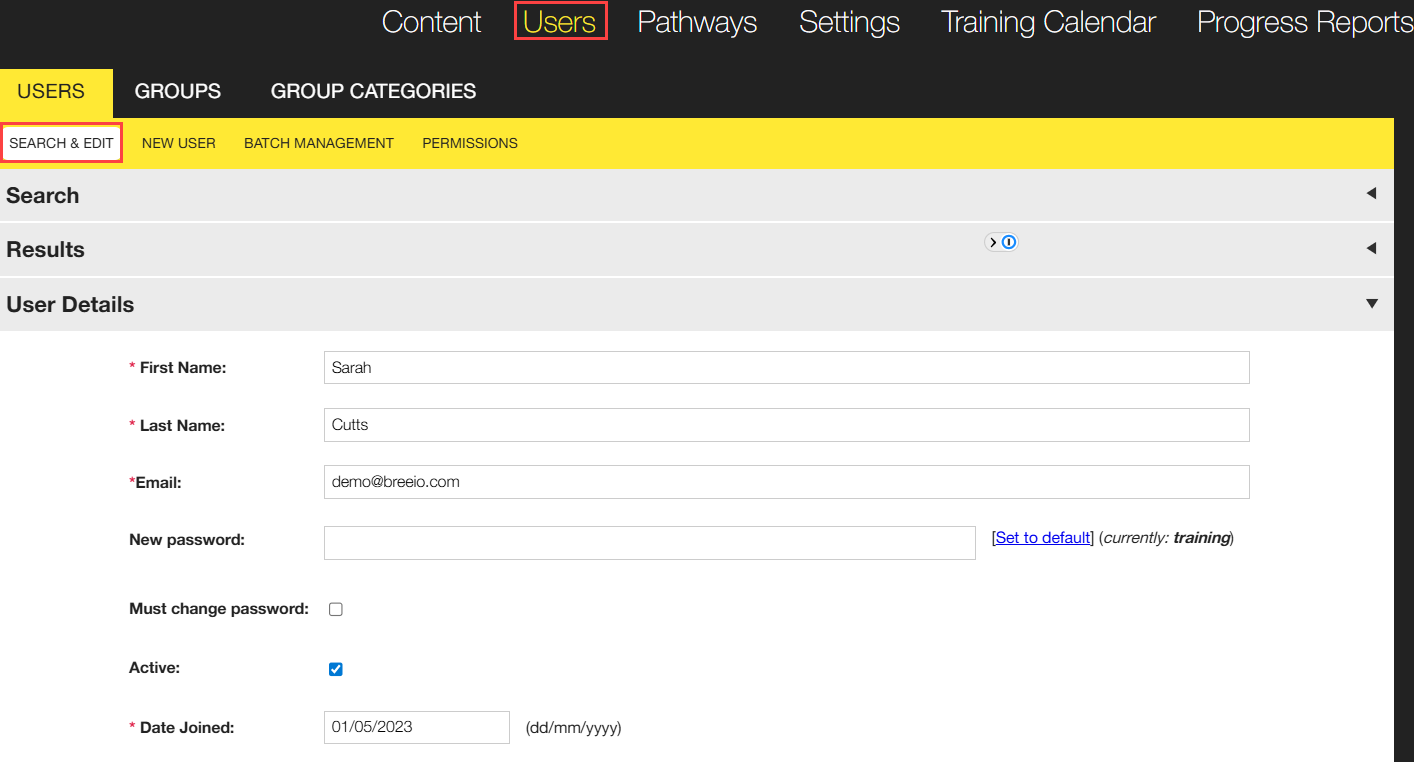Switch to the Groups tab
The height and width of the screenshot is (762, 1414).
pos(178,91)
